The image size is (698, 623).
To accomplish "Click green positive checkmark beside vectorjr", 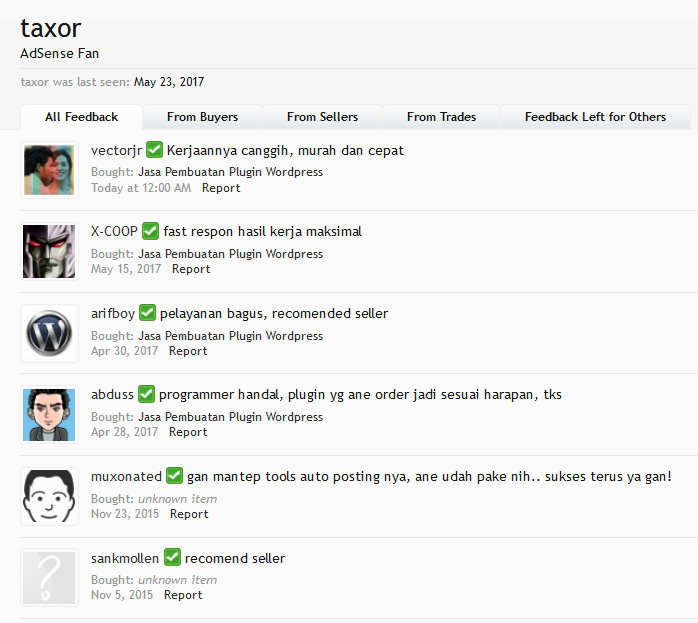I will (x=154, y=150).
